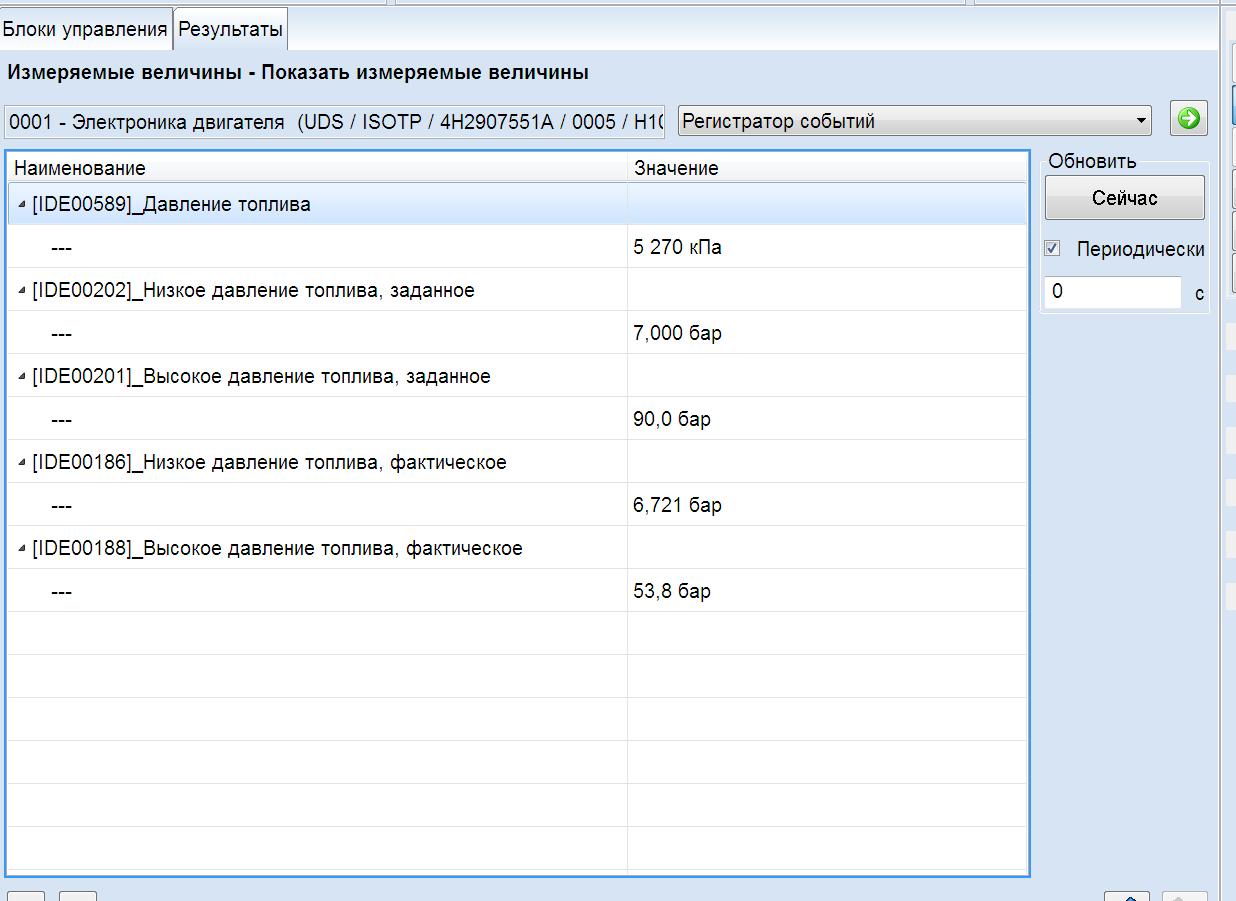Click the update interval seconds field
Viewport: 1236px width, 901px height.
1112,292
